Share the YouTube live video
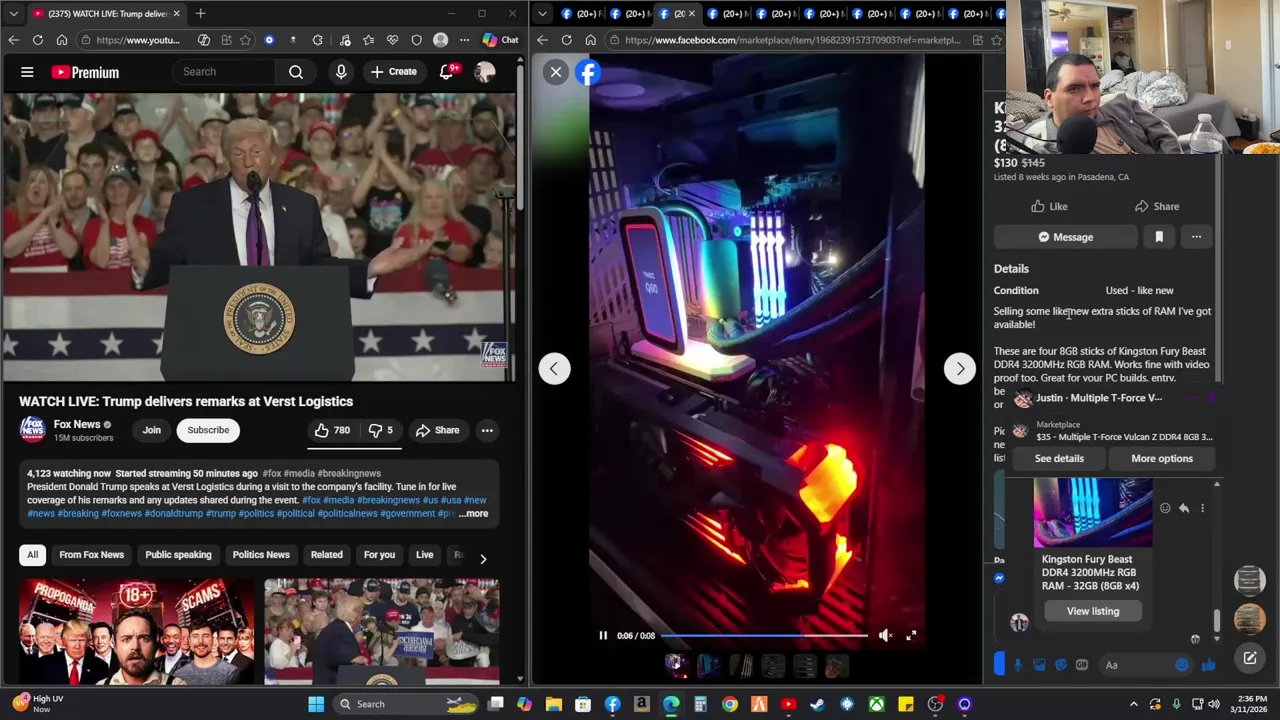Screen dimensions: 1280x720 click(x=437, y=430)
